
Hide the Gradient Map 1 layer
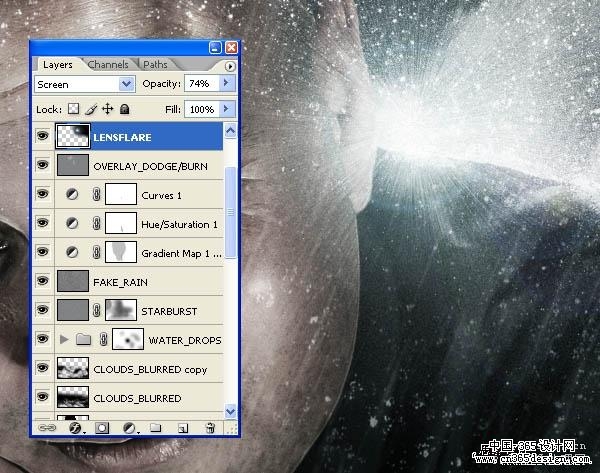[x=42, y=251]
